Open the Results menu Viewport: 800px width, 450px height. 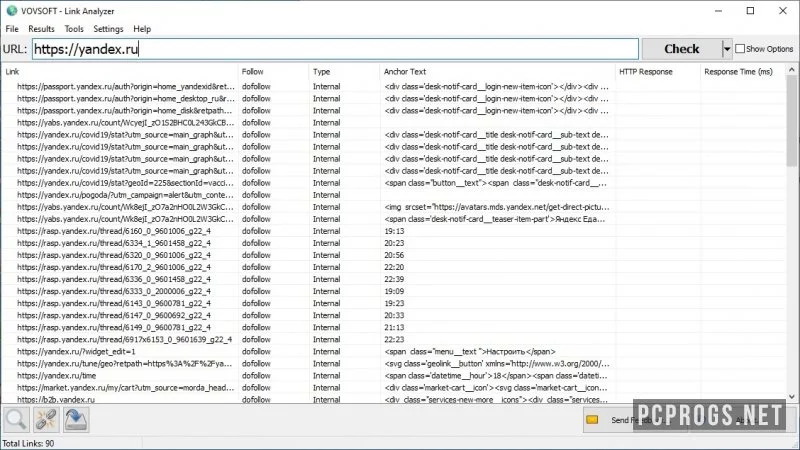coord(41,29)
